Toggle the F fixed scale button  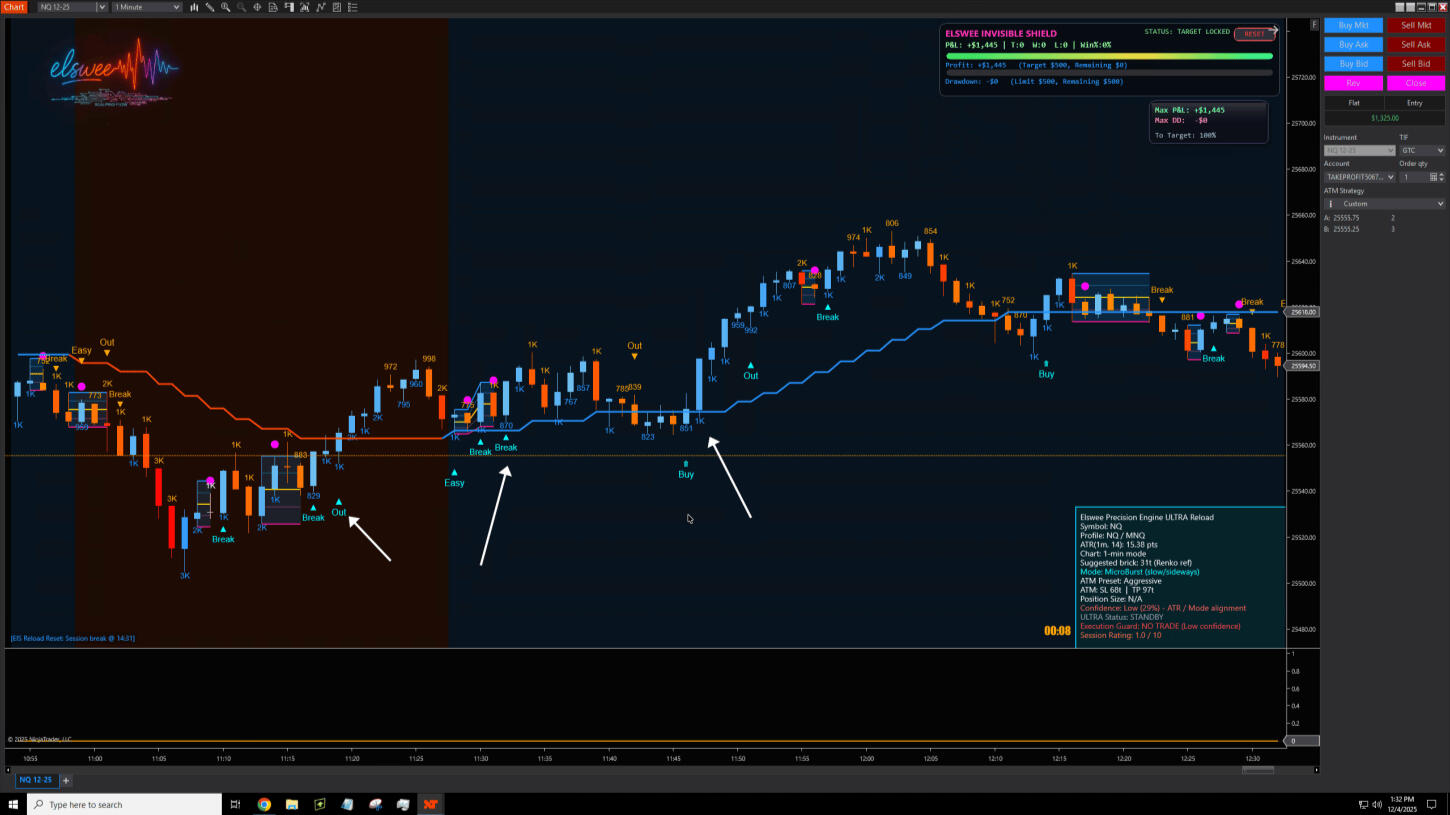coord(1314,24)
